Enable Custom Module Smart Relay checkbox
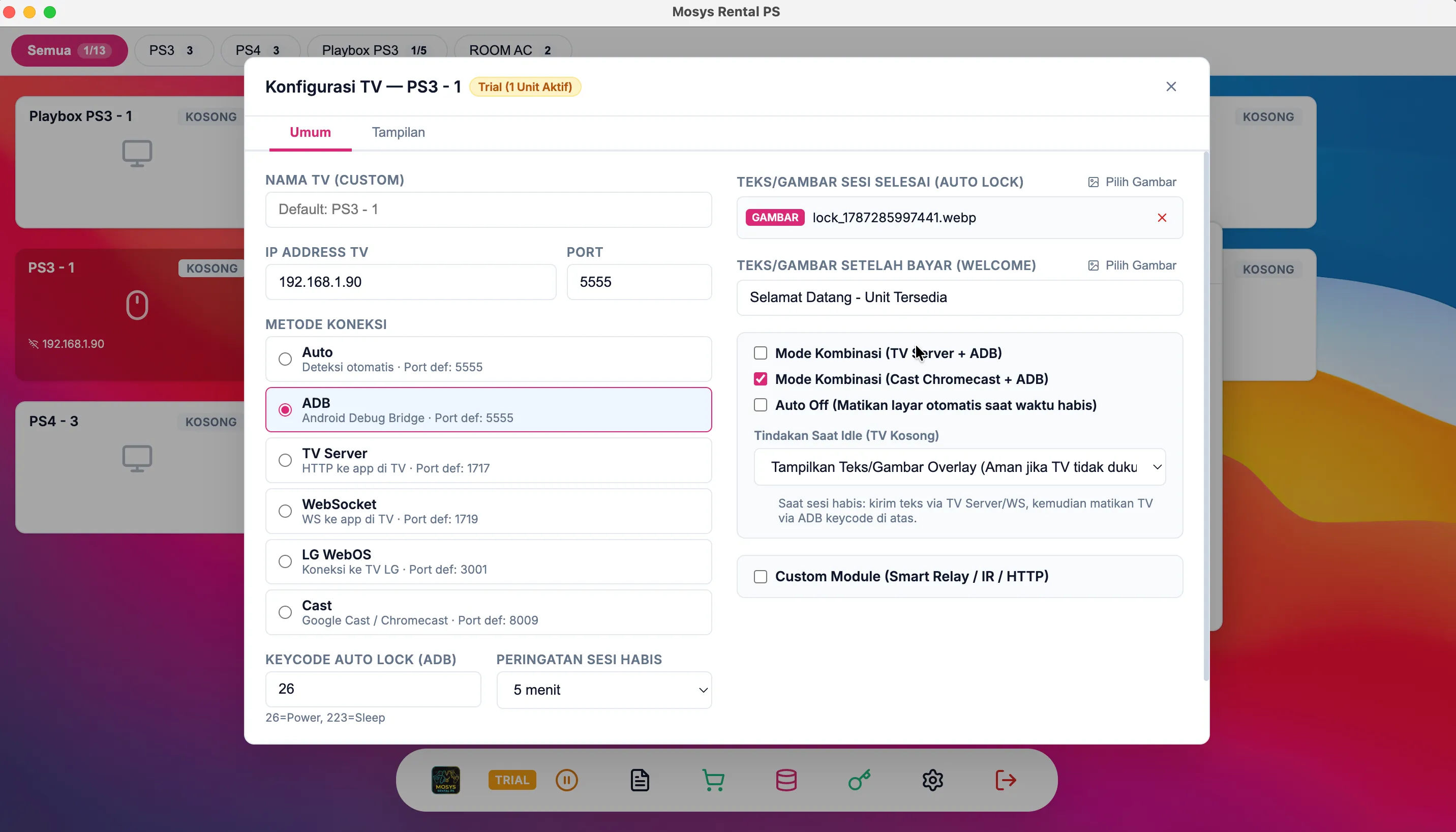This screenshot has width=1456, height=832. (760, 577)
